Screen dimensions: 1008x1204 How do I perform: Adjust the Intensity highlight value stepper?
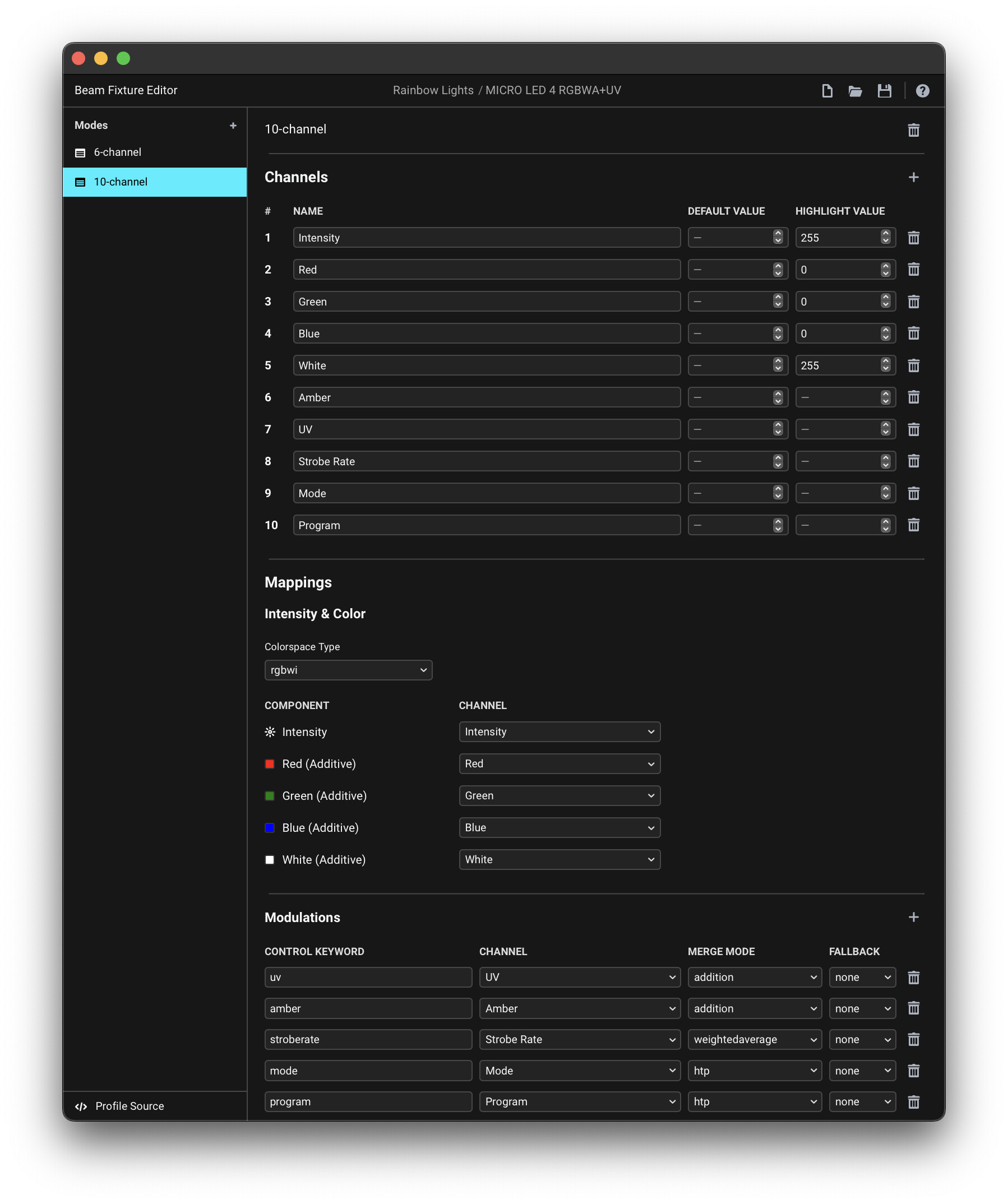pyautogui.click(x=885, y=237)
